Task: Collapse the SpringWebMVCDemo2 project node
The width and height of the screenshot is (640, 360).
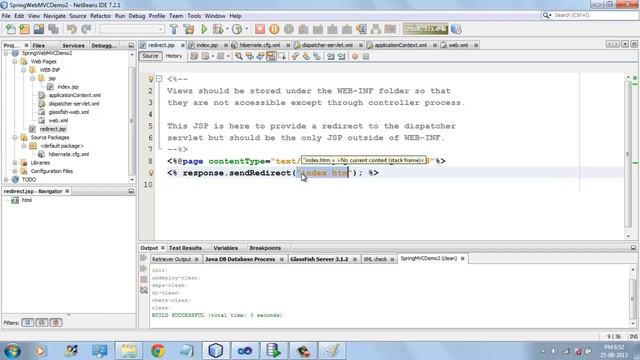Action: pyautogui.click(x=6, y=53)
